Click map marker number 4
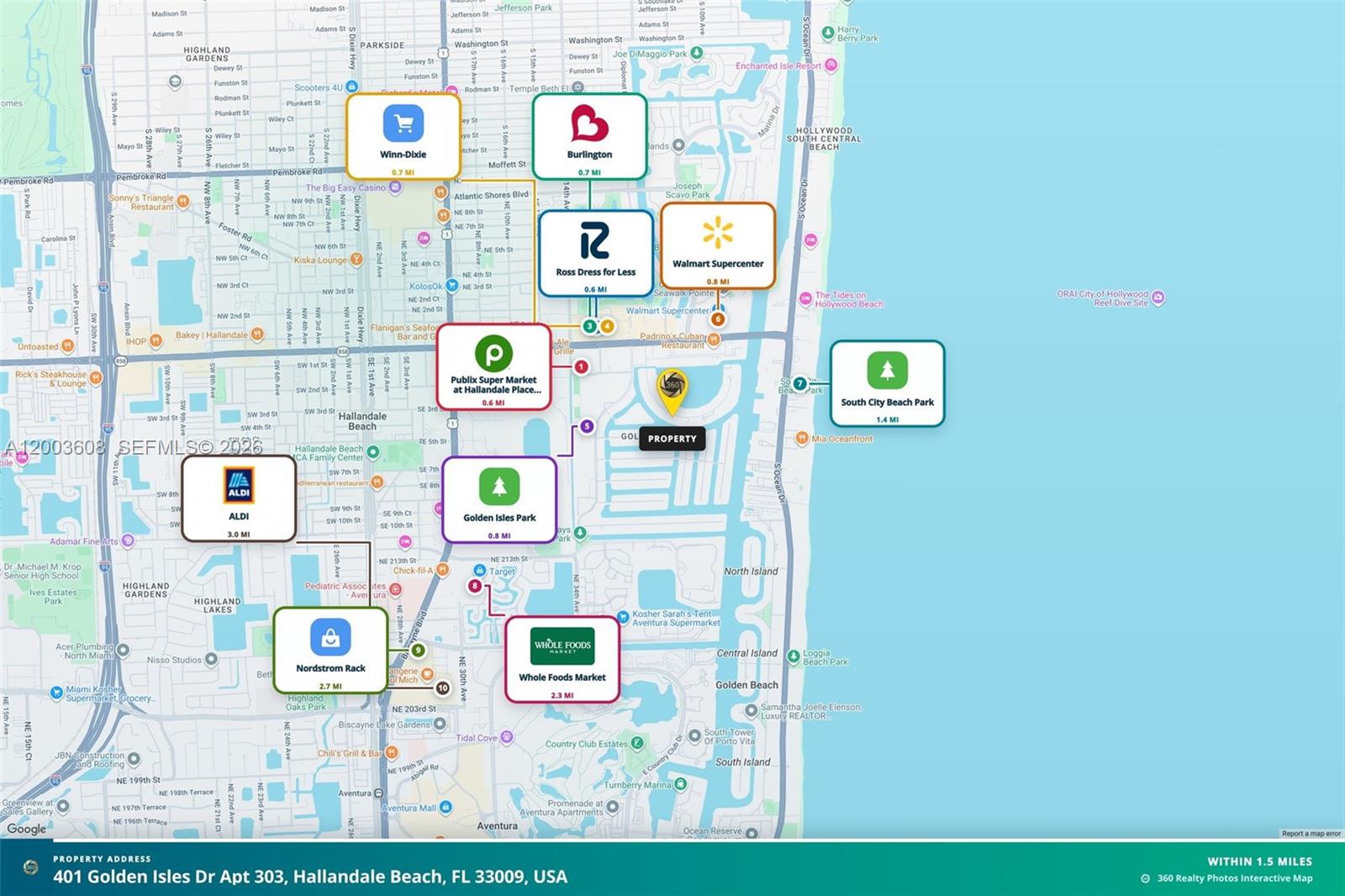The width and height of the screenshot is (1345, 896). point(606,326)
